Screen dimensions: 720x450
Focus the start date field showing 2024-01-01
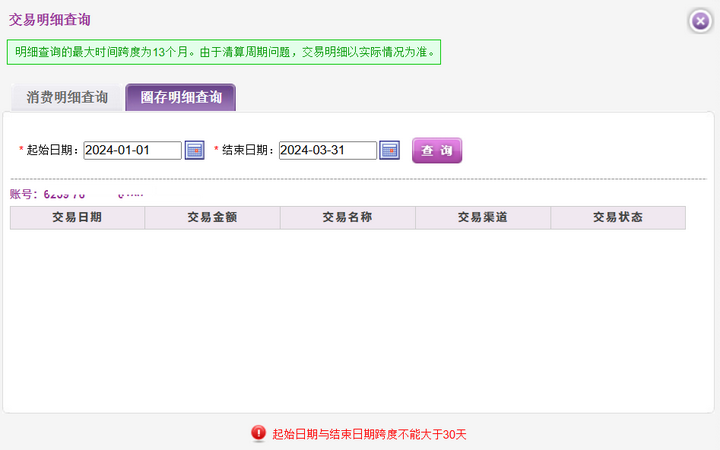point(132,150)
